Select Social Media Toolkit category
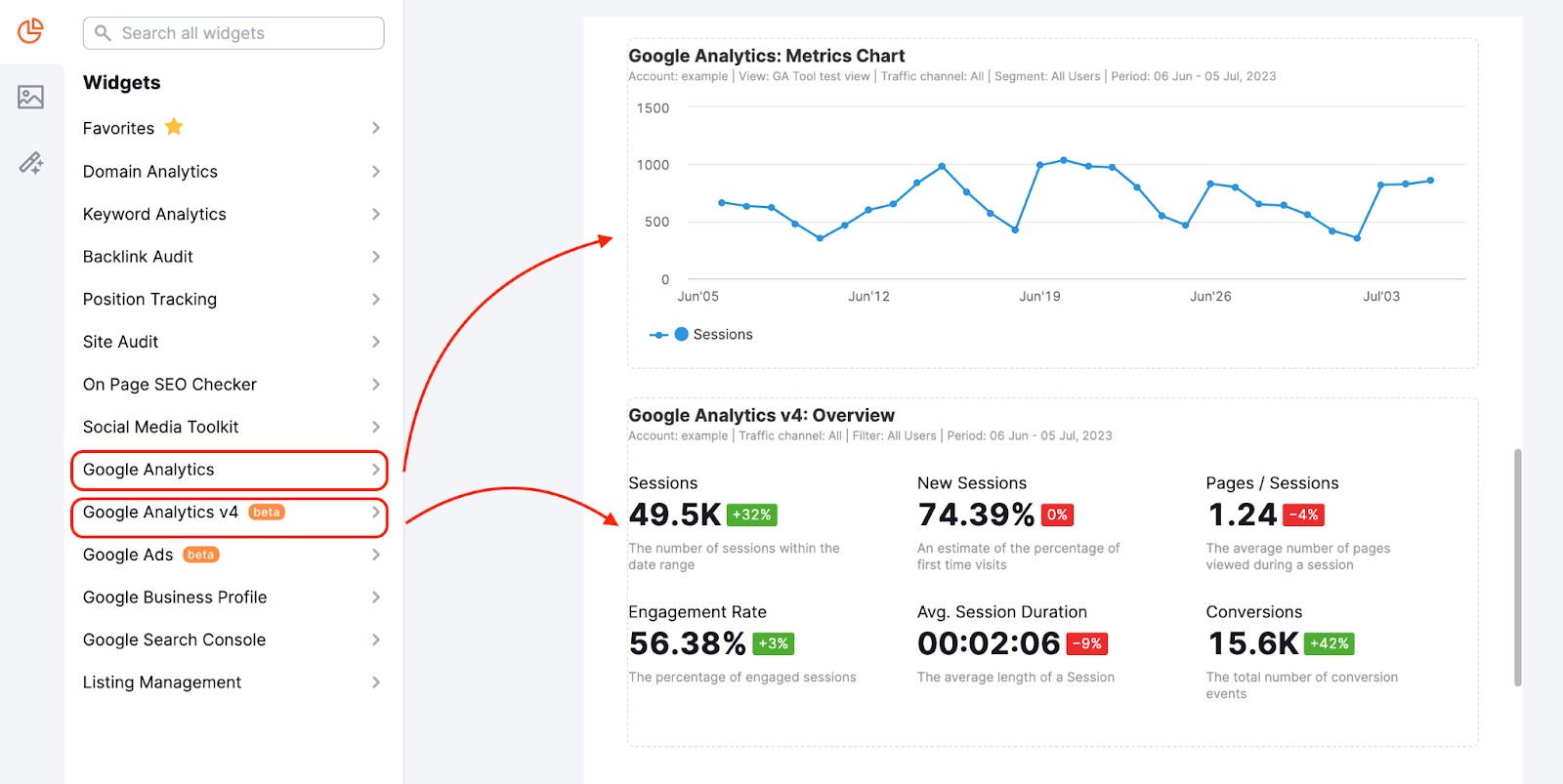Screen dimensions: 1563x784 coord(160,427)
